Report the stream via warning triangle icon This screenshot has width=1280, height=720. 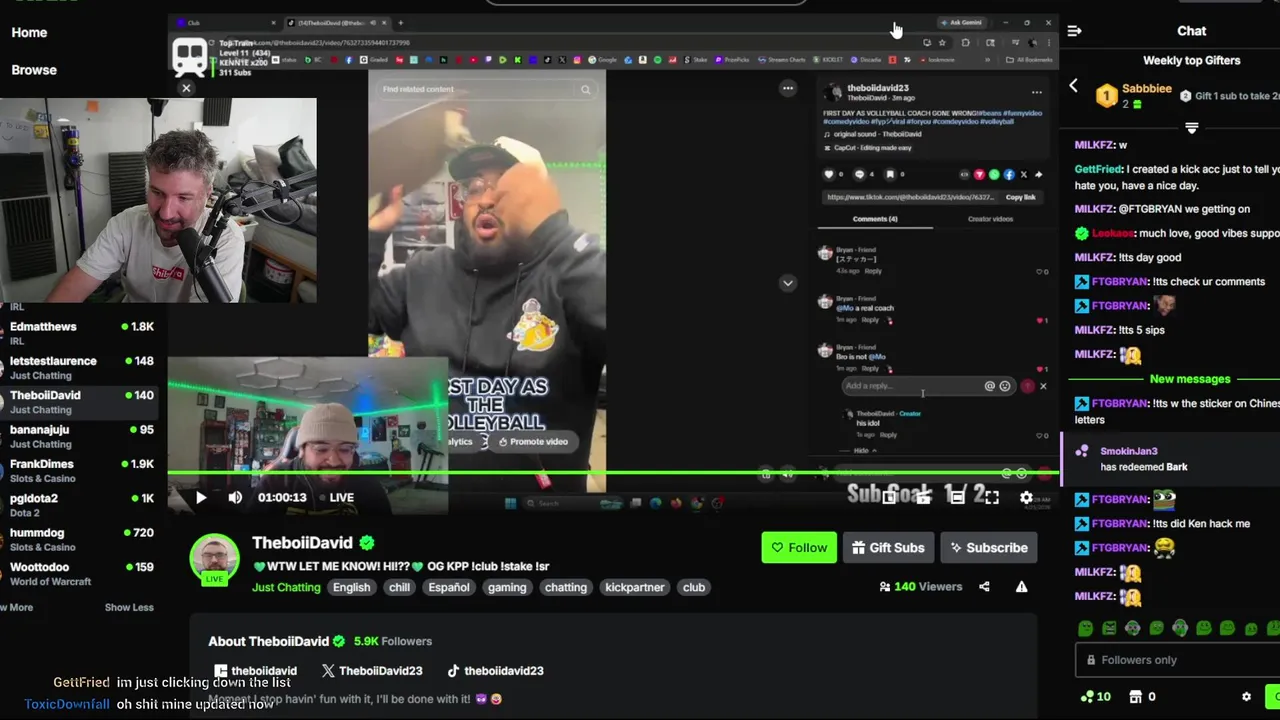pos(1021,587)
